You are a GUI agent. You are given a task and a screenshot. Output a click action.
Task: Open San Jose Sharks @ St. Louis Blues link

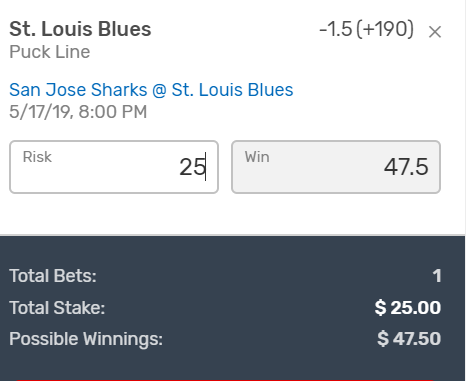[151, 90]
